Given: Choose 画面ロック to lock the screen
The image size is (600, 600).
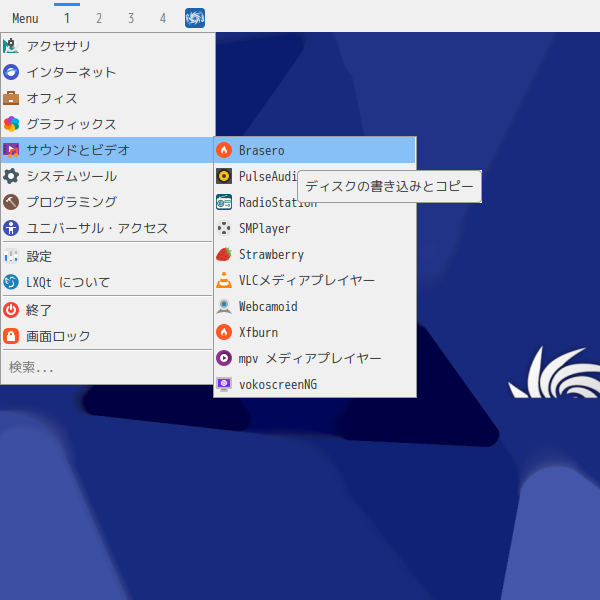Looking at the screenshot, I should [x=107, y=336].
